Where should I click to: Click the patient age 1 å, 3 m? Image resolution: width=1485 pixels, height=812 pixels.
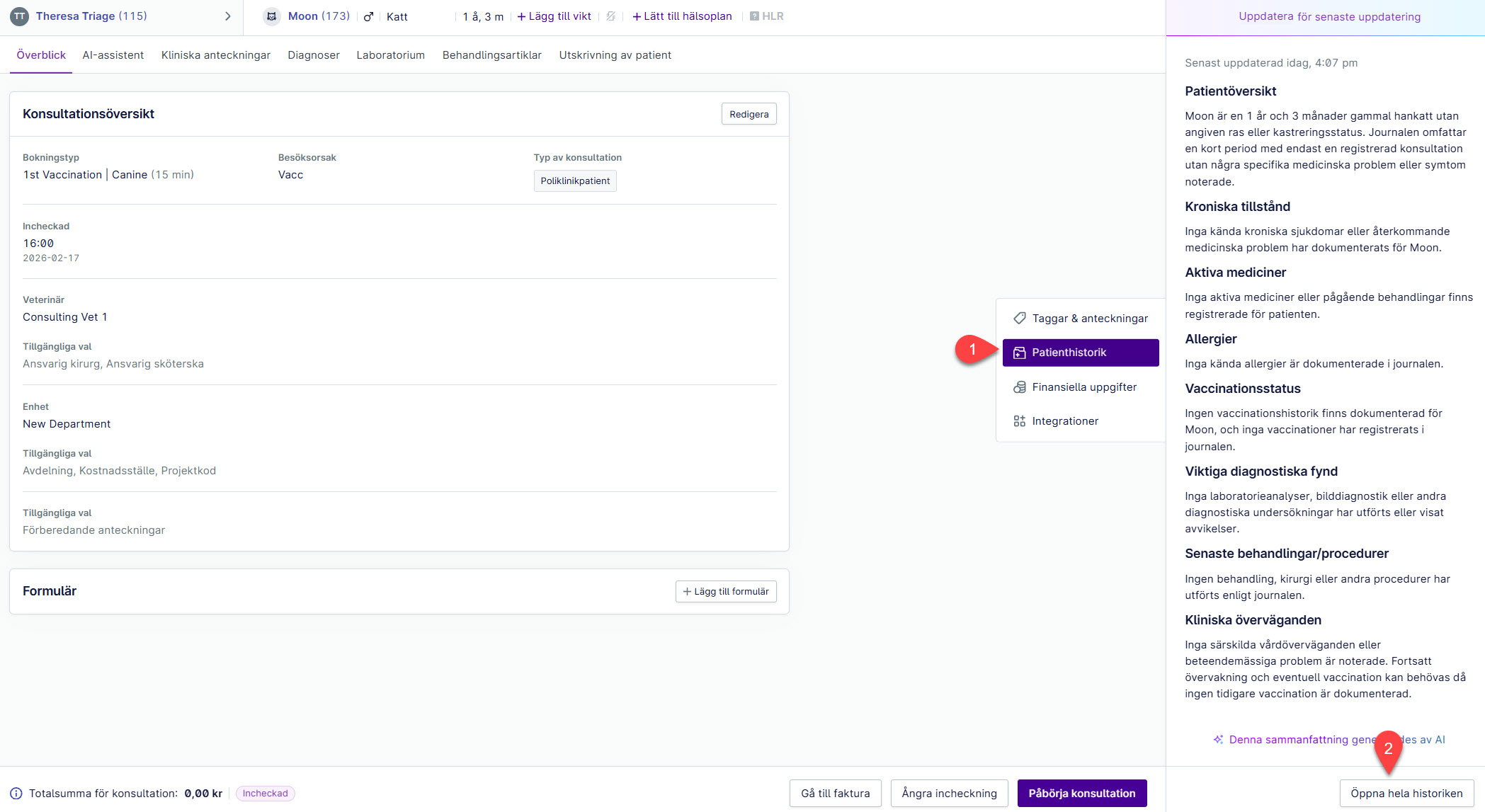pyautogui.click(x=483, y=17)
